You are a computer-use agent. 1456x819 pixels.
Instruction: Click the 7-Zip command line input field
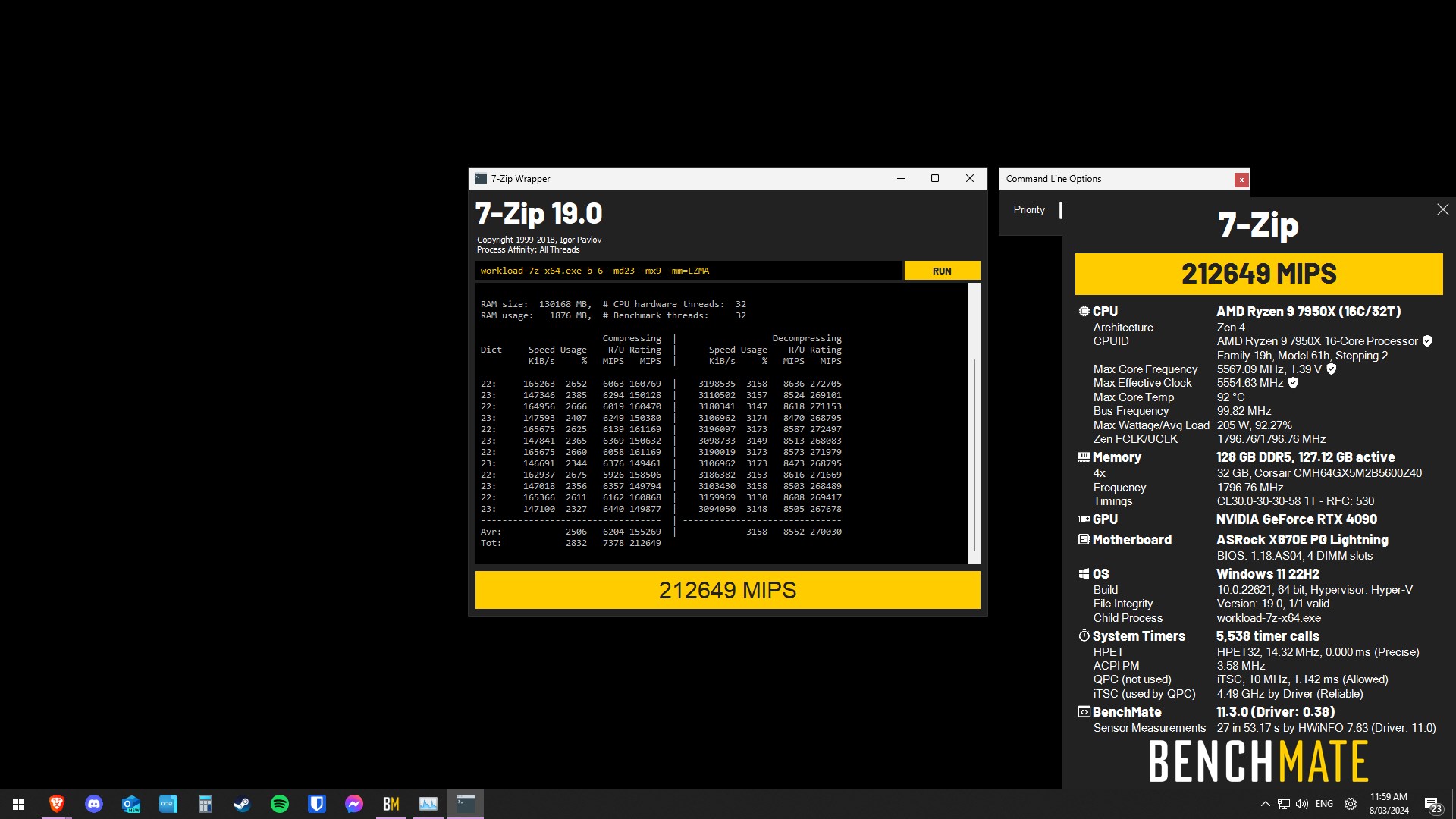click(689, 271)
